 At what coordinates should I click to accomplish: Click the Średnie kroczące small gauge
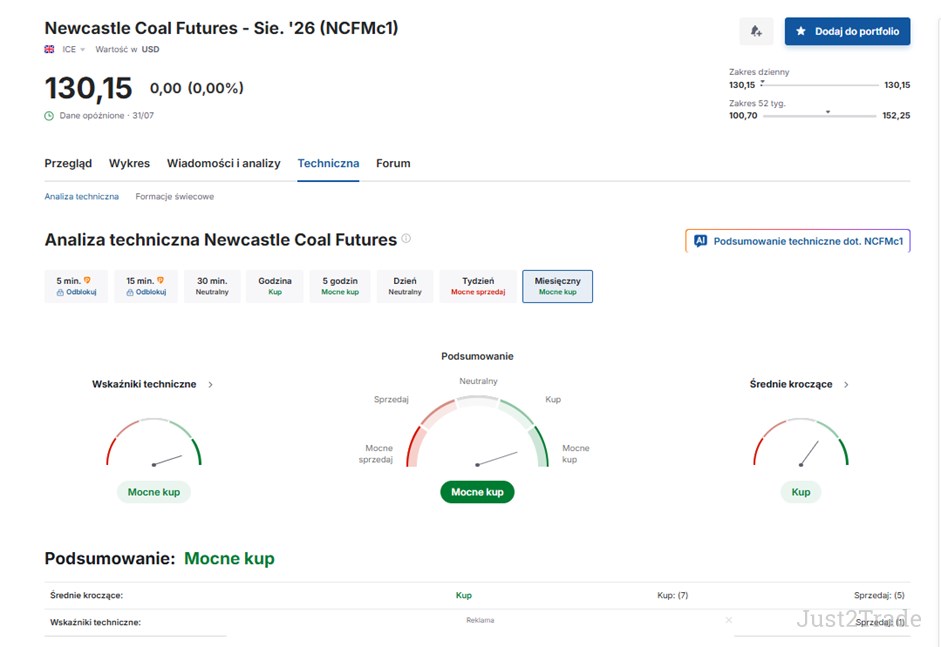[801, 442]
